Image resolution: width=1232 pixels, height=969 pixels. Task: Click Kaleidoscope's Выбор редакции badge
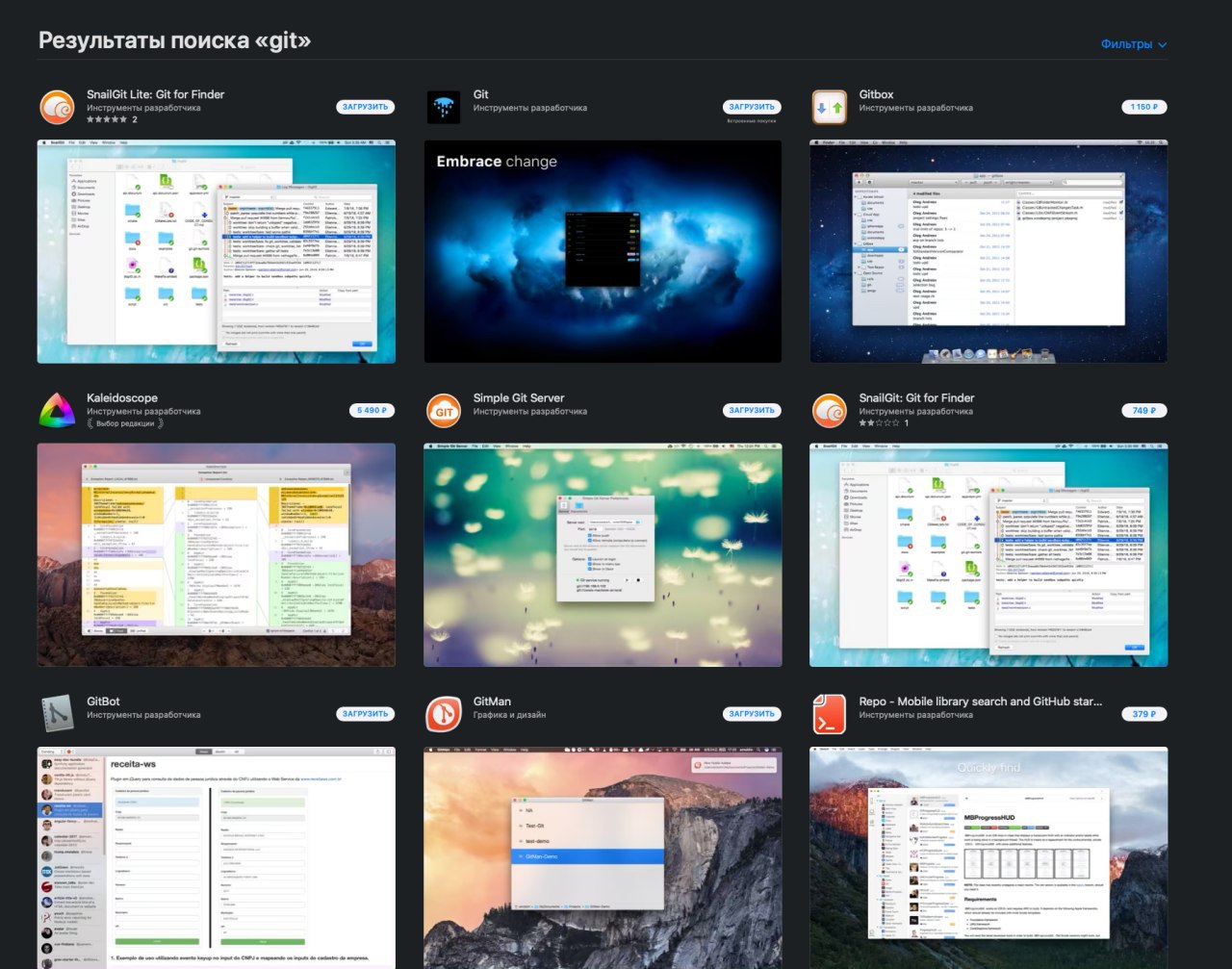coord(125,423)
